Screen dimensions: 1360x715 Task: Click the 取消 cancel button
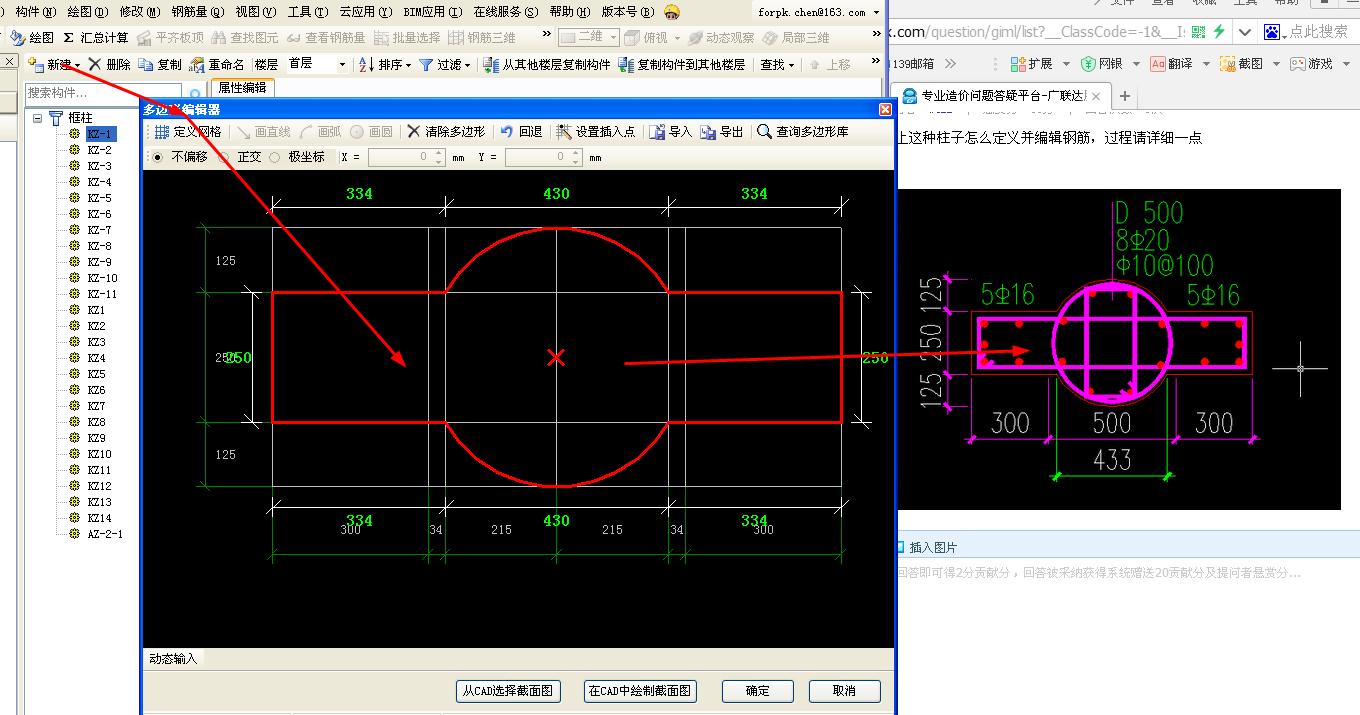click(x=844, y=691)
